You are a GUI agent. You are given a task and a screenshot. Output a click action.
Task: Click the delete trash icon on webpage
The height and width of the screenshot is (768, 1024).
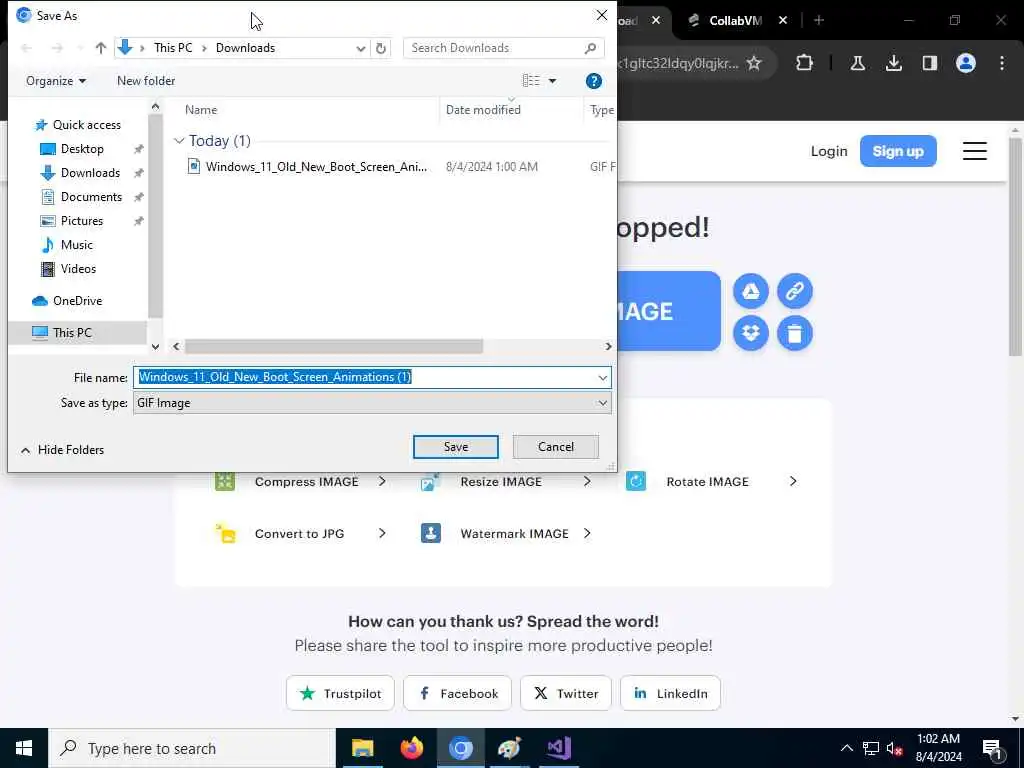(795, 333)
